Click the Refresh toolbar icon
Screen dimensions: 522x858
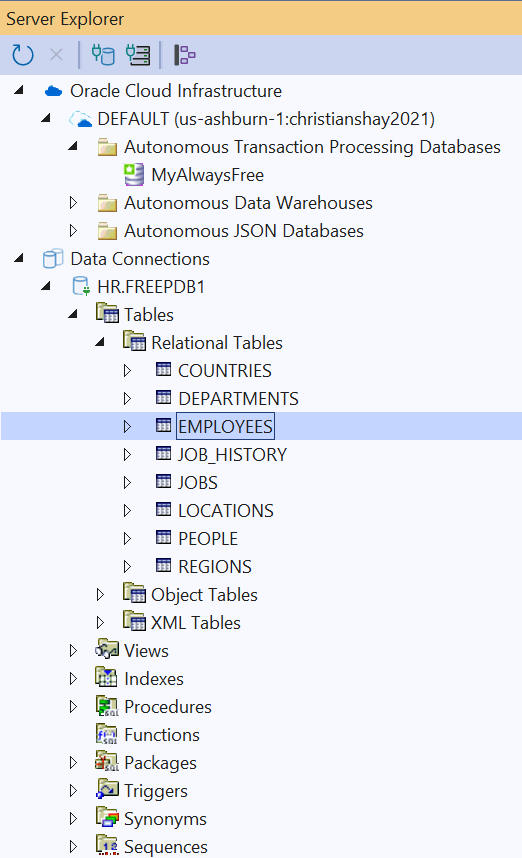click(x=23, y=55)
